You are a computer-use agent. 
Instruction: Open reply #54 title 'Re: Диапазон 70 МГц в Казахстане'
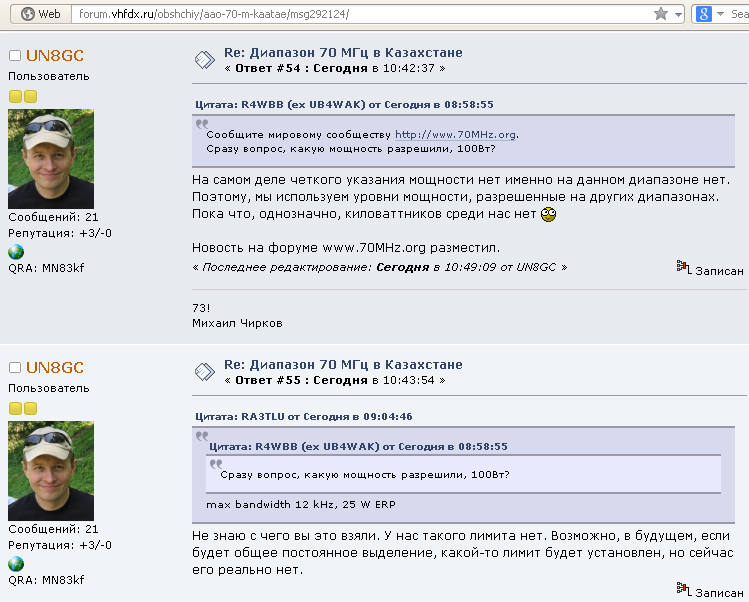343,53
